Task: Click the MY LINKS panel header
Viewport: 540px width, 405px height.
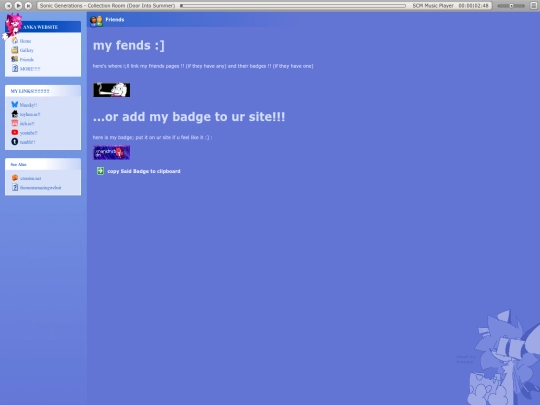Action: click(x=43, y=91)
